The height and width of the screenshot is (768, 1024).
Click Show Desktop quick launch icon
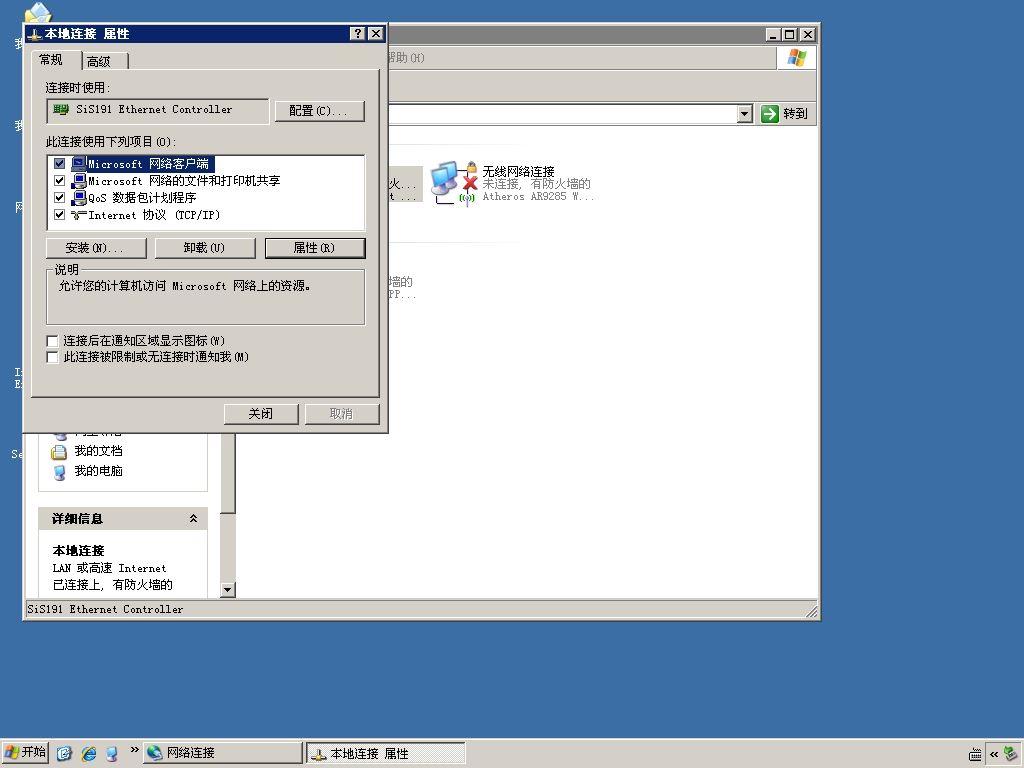click(x=63, y=753)
